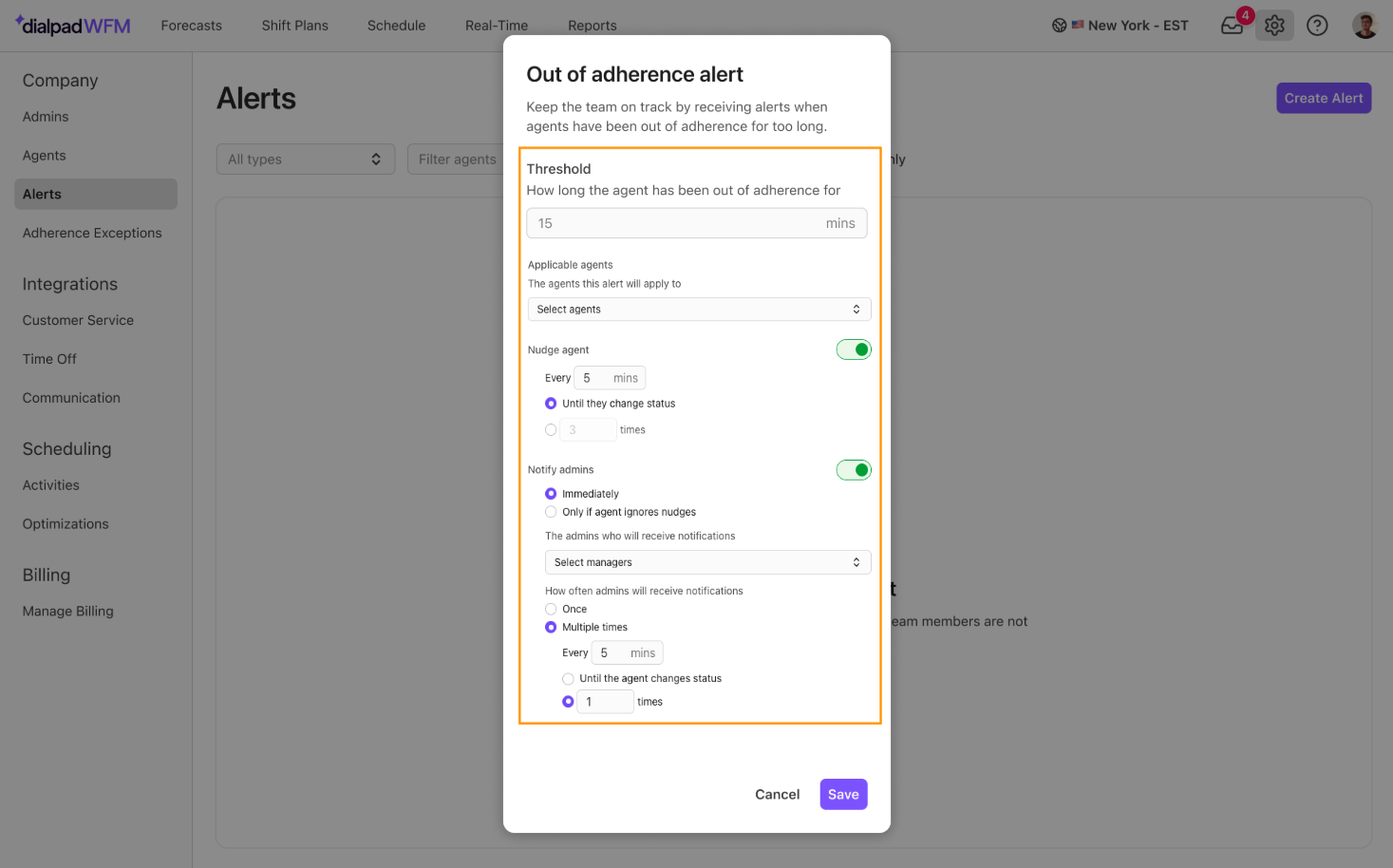1393x868 pixels.
Task: Click the Threshold minutes input field
Action: pos(697,223)
